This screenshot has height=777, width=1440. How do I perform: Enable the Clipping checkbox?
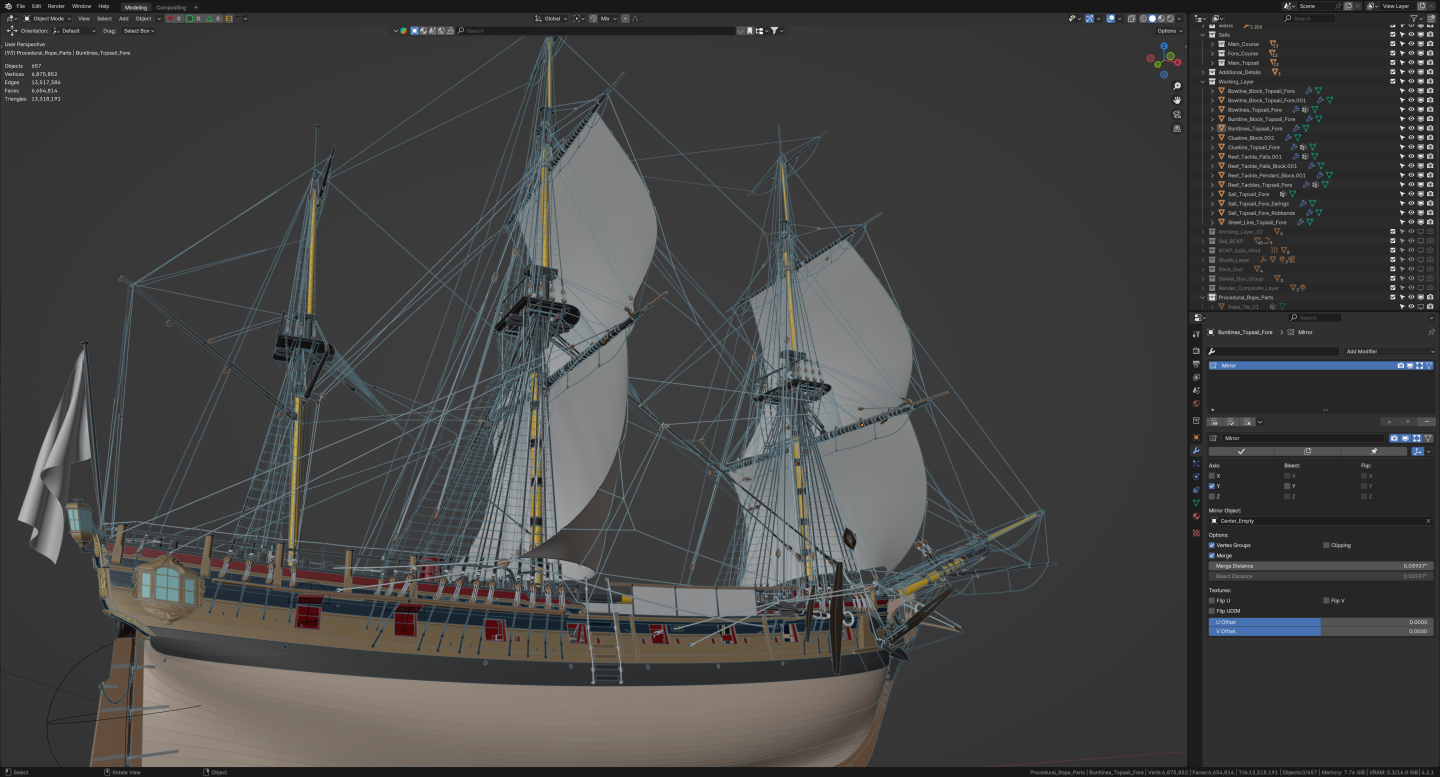(x=1326, y=545)
